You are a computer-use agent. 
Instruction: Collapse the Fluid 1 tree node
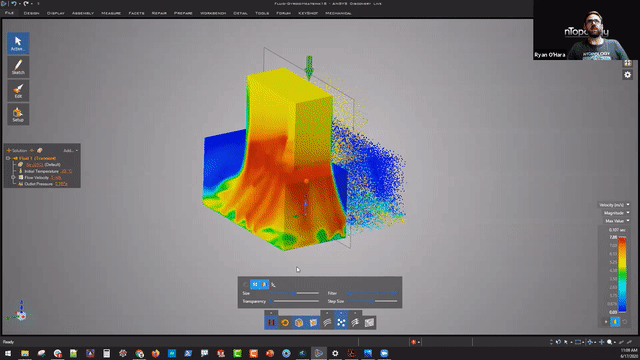[8, 158]
